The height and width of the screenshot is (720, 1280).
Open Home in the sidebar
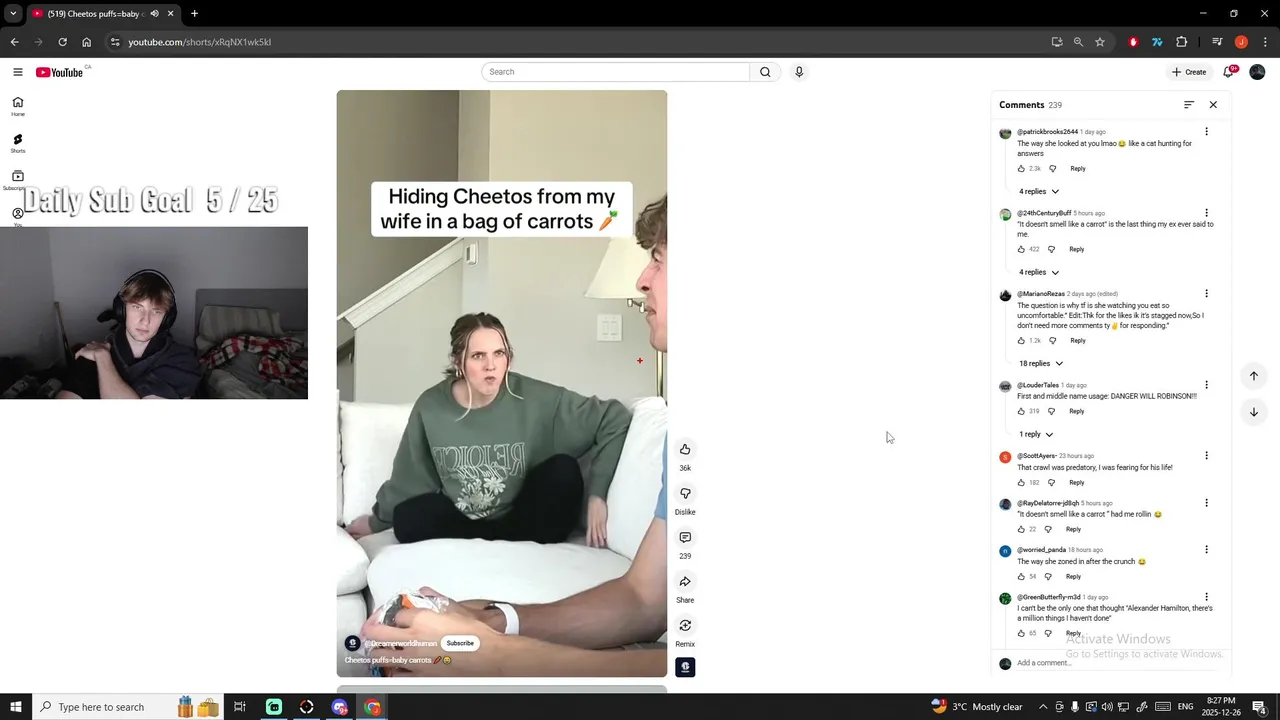pyautogui.click(x=17, y=106)
